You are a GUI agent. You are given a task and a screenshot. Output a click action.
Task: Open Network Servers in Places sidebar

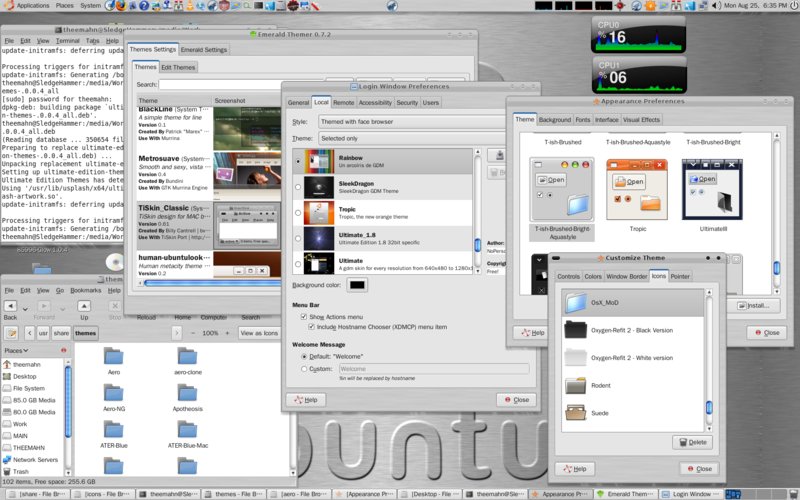tap(33, 460)
